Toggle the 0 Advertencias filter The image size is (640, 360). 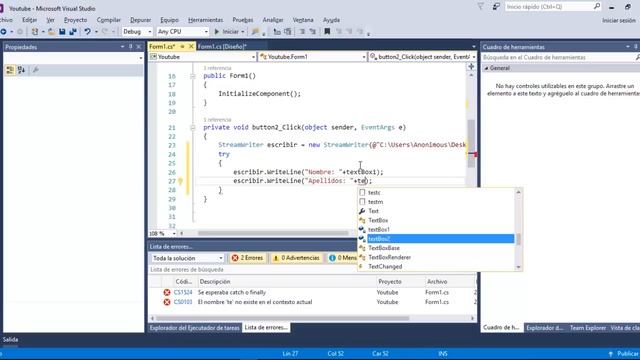coord(296,258)
